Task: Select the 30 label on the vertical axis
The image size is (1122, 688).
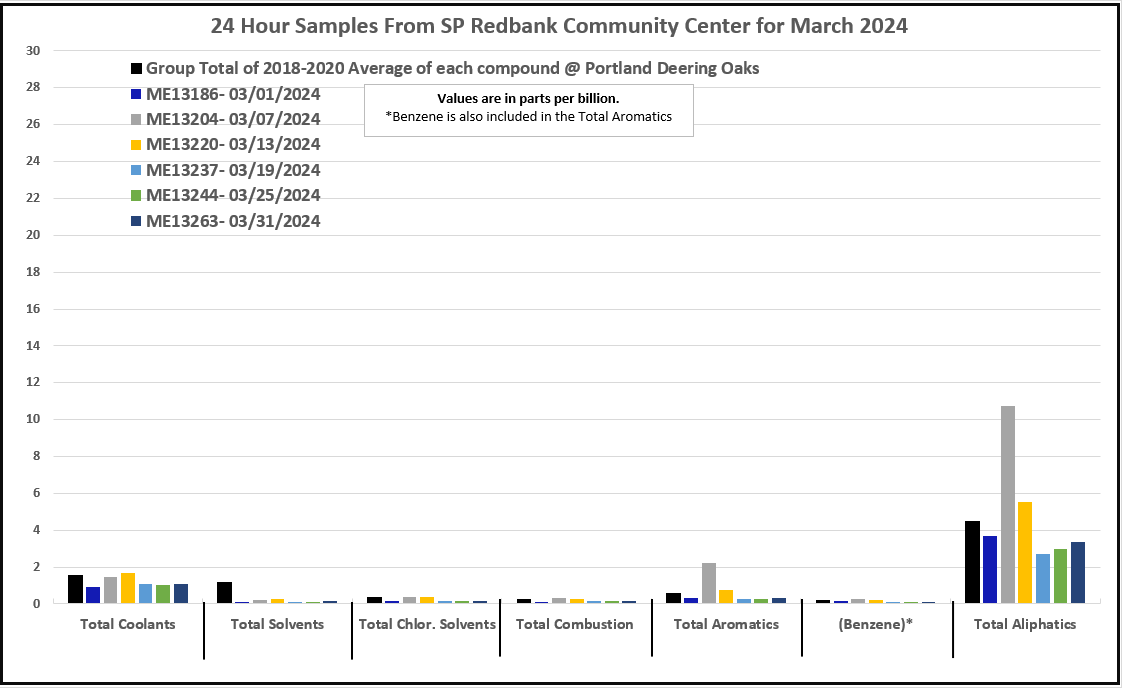Action: click(33, 50)
